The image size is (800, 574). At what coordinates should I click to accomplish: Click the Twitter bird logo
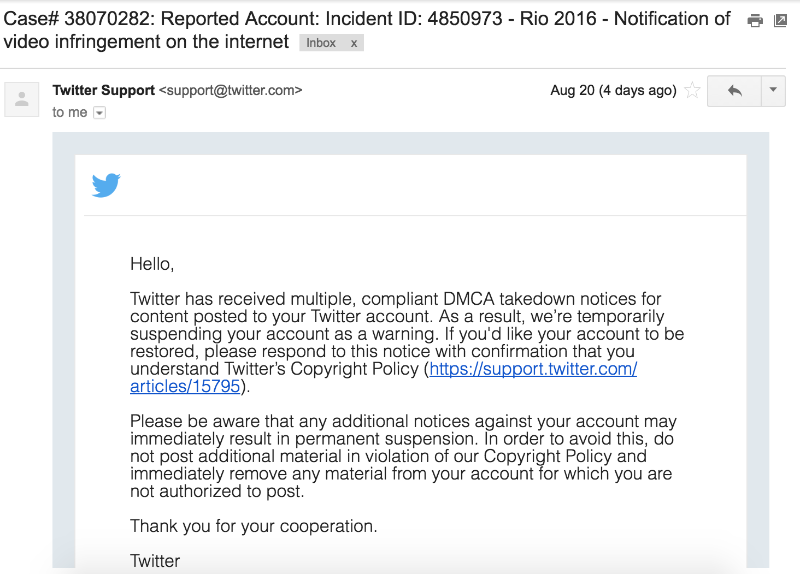tap(106, 185)
